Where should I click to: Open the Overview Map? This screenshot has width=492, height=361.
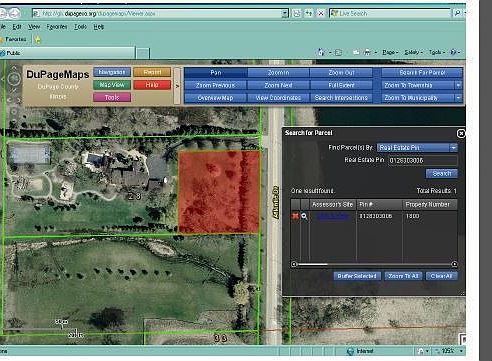(216, 98)
